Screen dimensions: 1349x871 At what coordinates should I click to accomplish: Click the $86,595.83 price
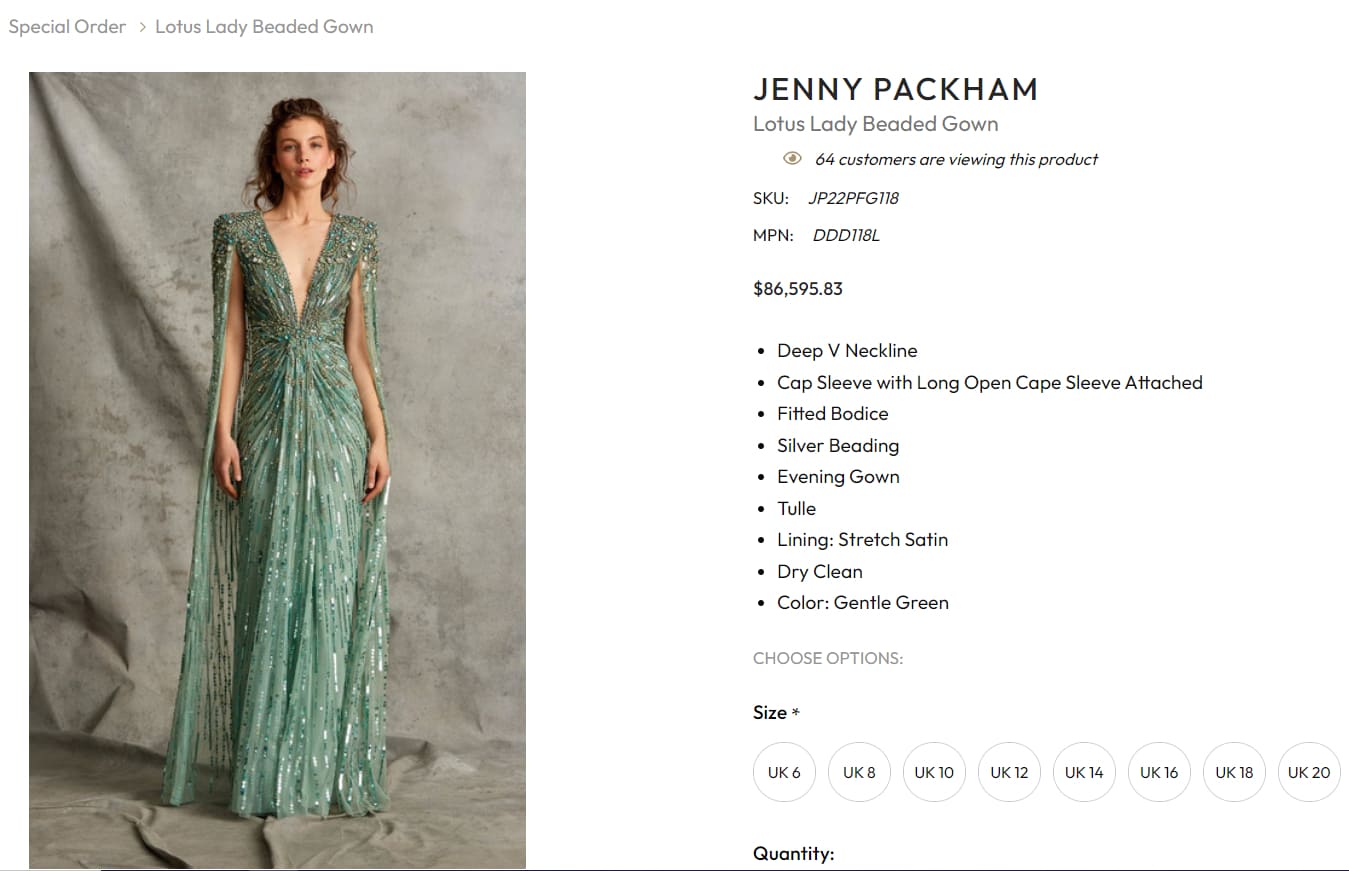(x=798, y=289)
